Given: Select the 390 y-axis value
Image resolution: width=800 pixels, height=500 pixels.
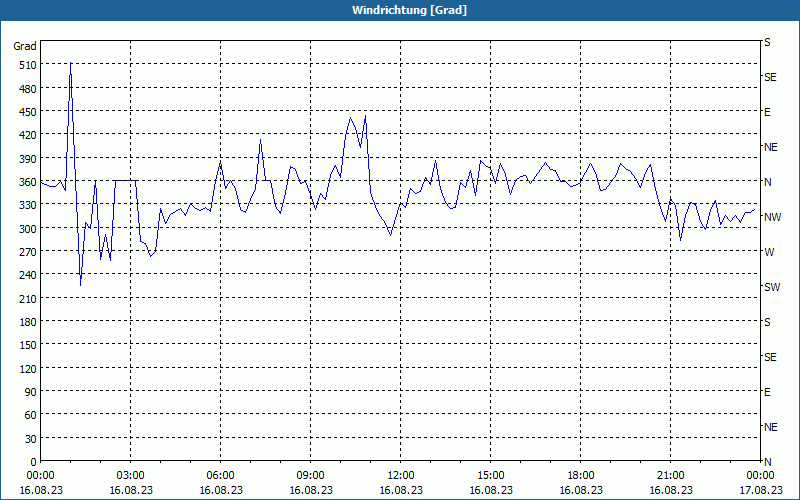Looking at the screenshot, I should click(28, 159).
